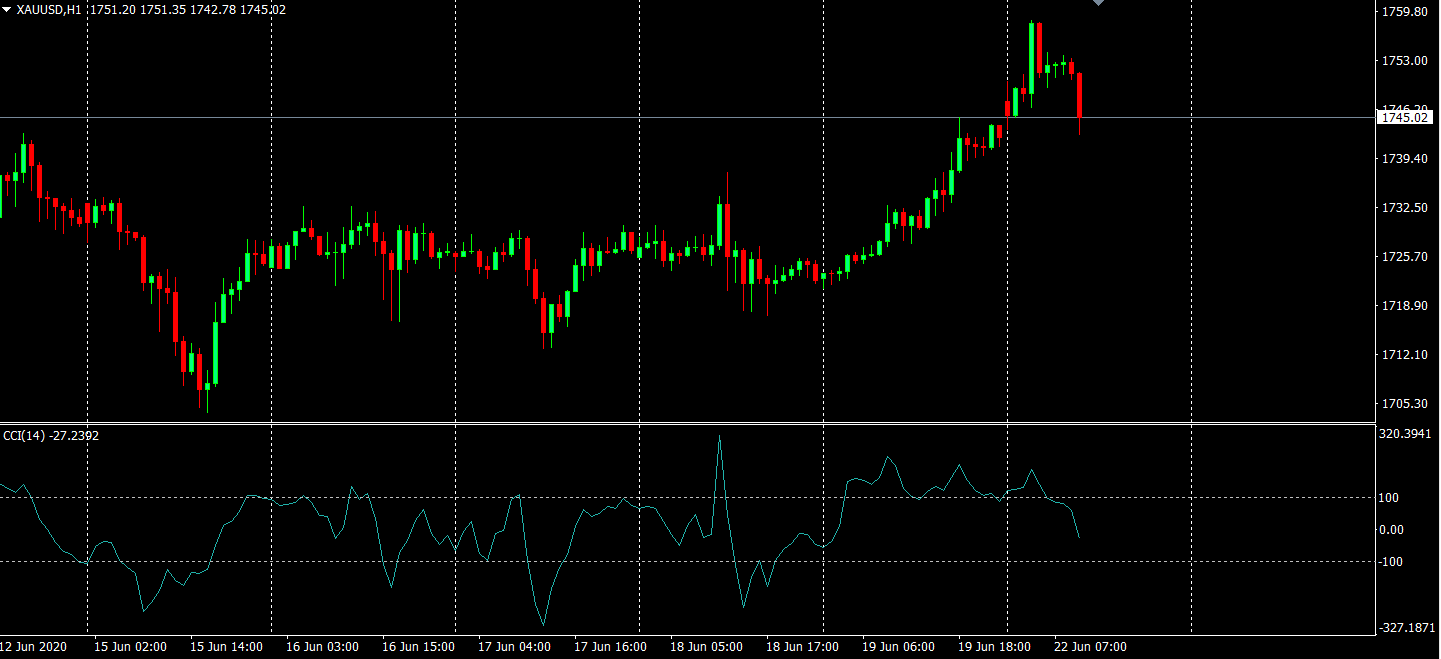Click the 18 Jun 17:00 time label
Viewport: 1441px width, 659px height.
point(802,647)
